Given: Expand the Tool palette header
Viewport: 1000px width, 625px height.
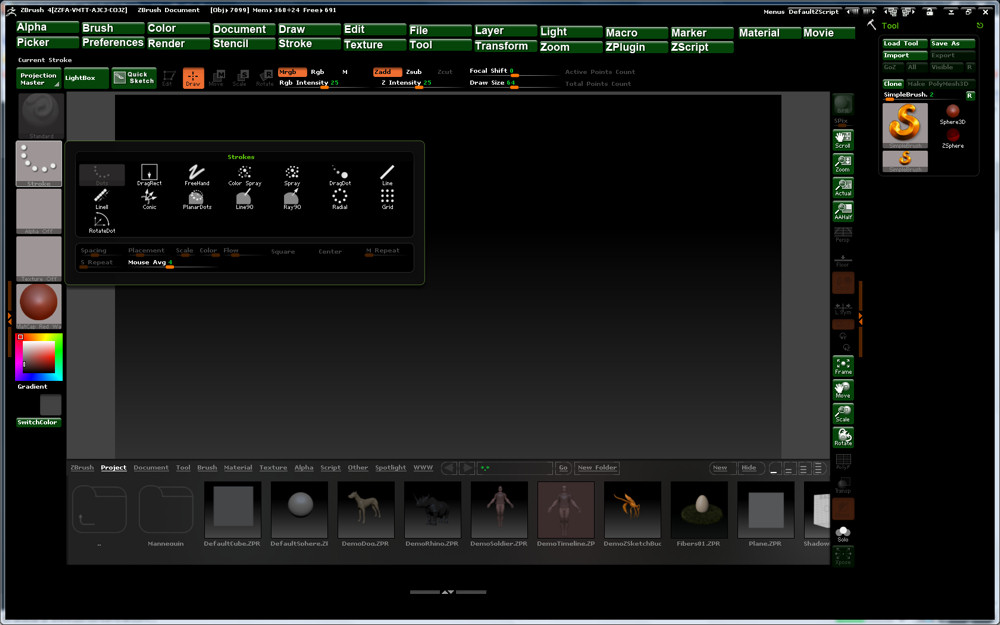Looking at the screenshot, I should tap(890, 24).
